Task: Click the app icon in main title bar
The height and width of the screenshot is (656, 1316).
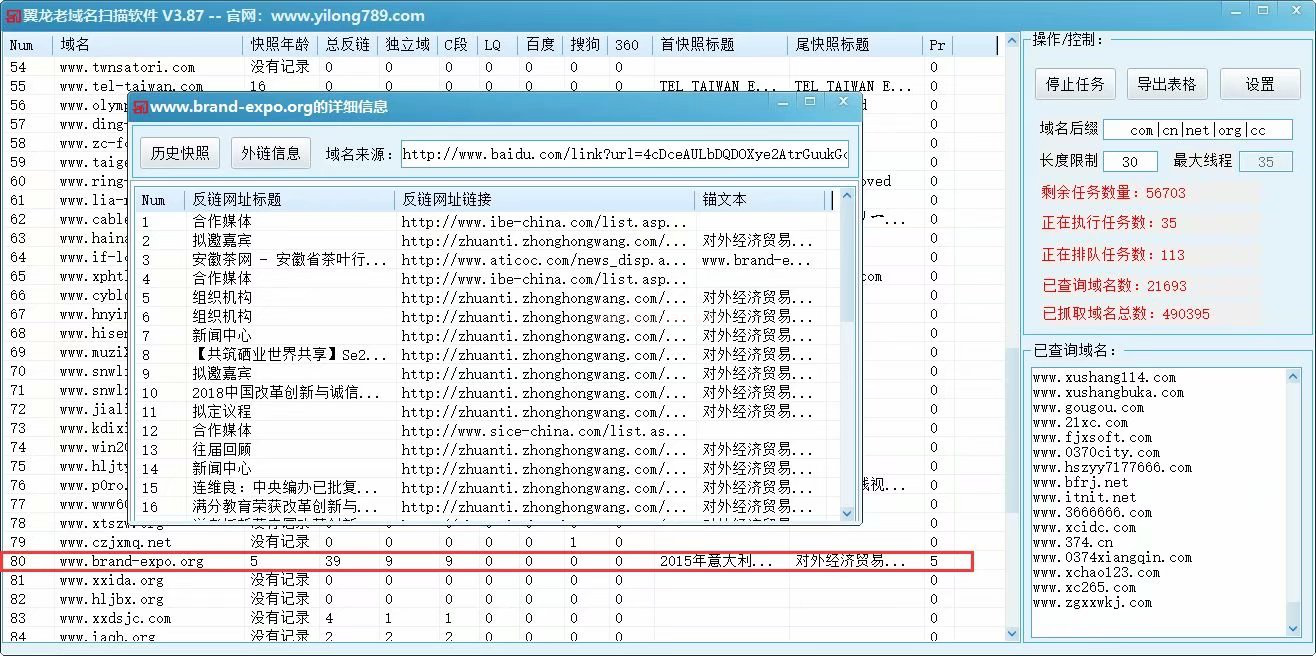Action: (11, 15)
